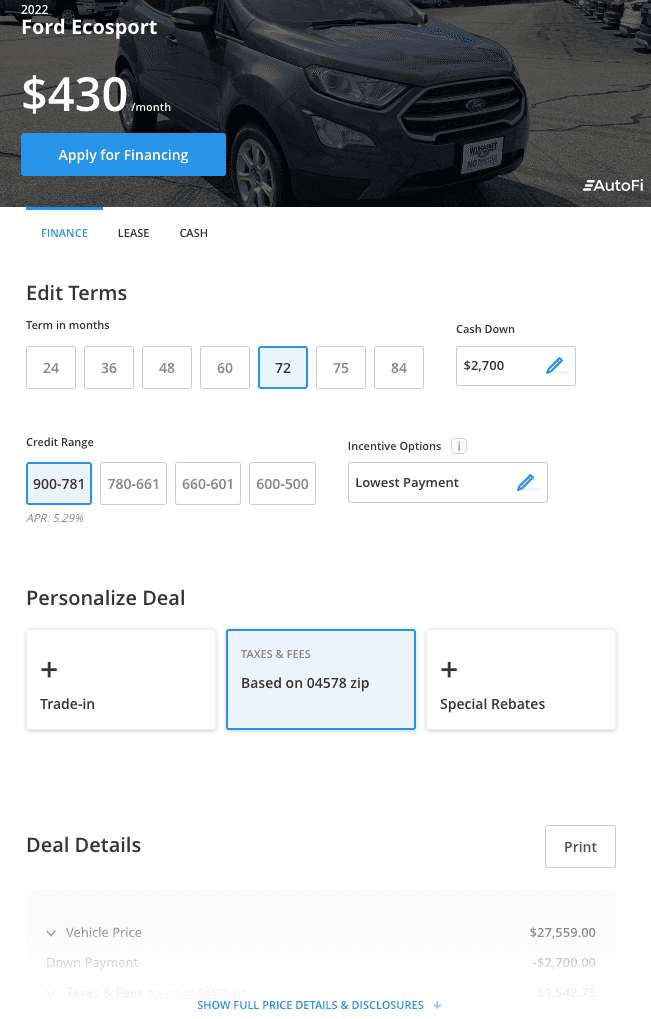Click the Lowest Payment pencil edit icon

(x=526, y=482)
